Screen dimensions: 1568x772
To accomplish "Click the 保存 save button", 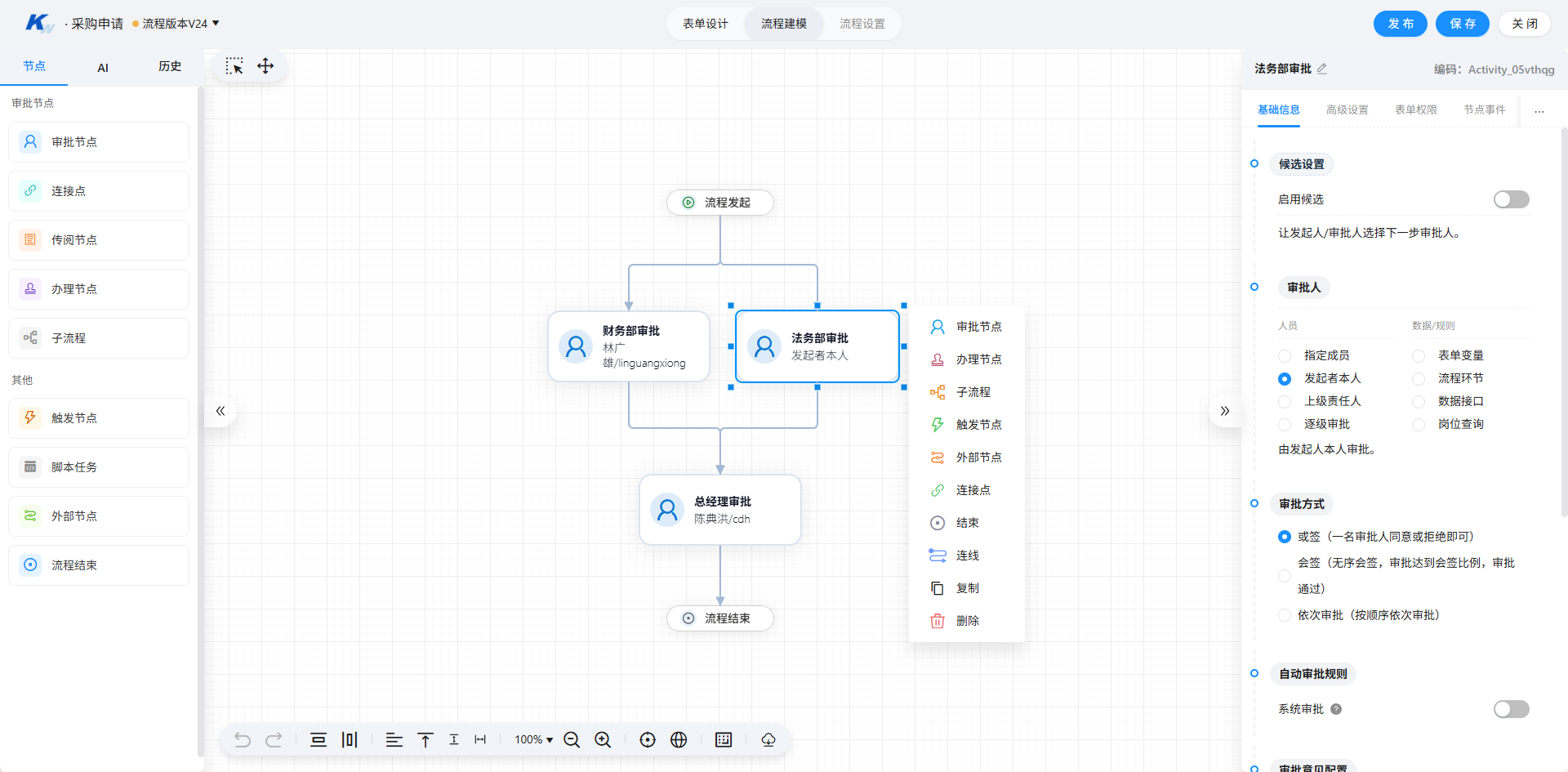I will point(1463,24).
